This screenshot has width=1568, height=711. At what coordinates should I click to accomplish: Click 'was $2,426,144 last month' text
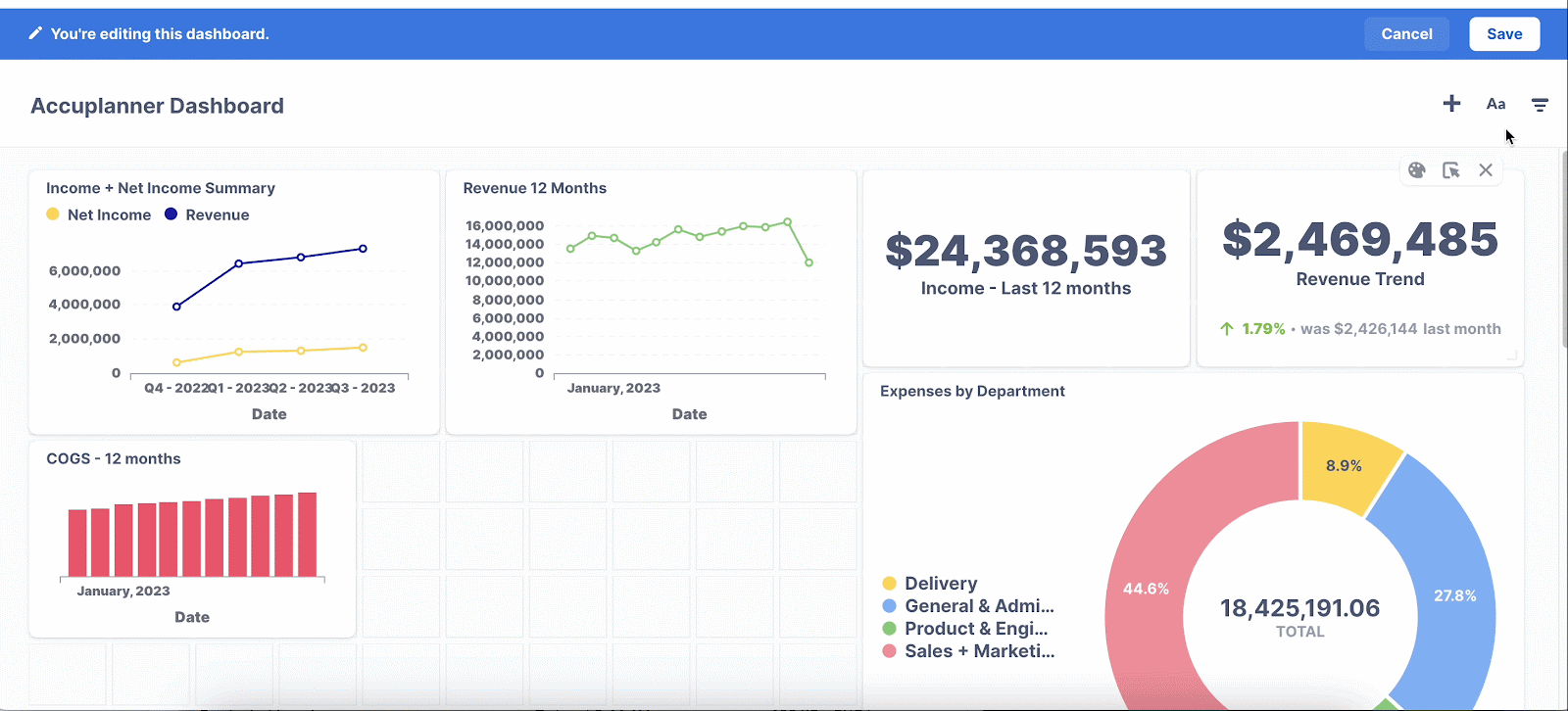pos(1400,329)
